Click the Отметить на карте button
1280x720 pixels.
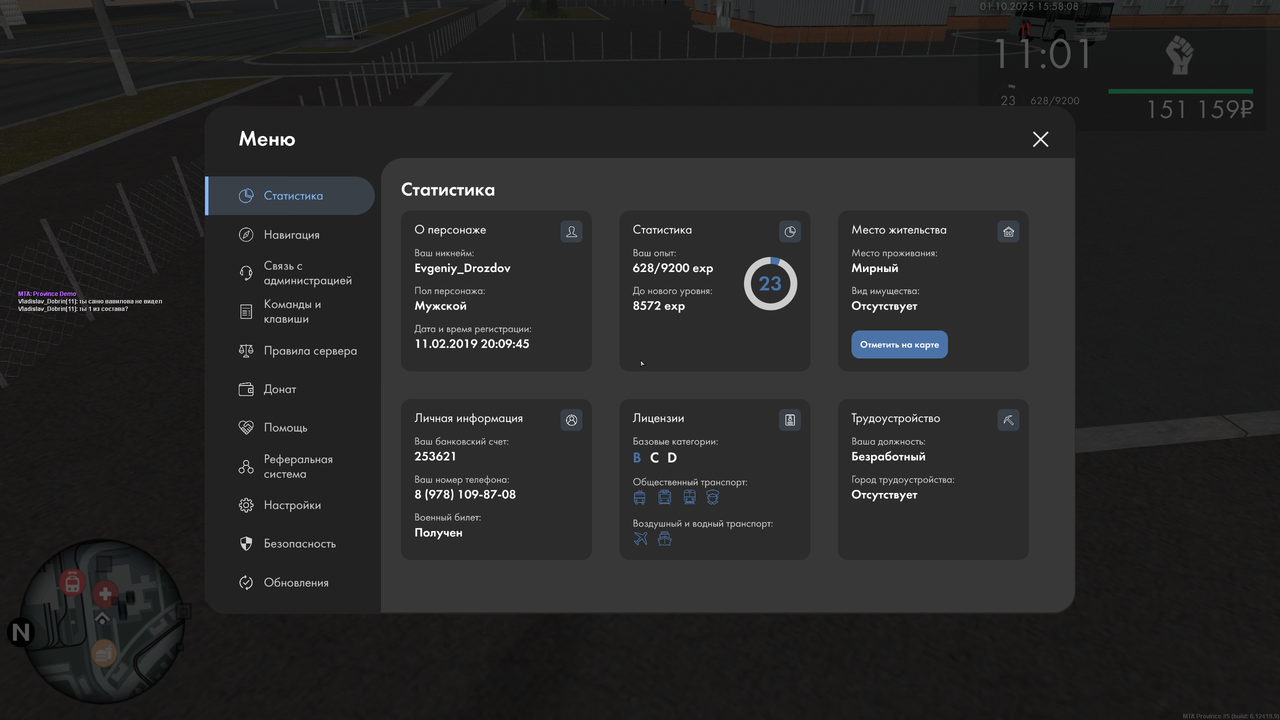click(899, 345)
